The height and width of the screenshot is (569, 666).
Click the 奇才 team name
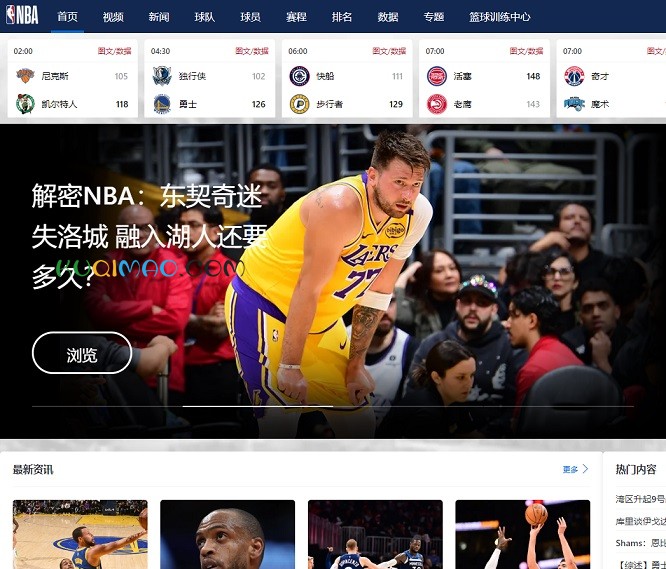600,76
